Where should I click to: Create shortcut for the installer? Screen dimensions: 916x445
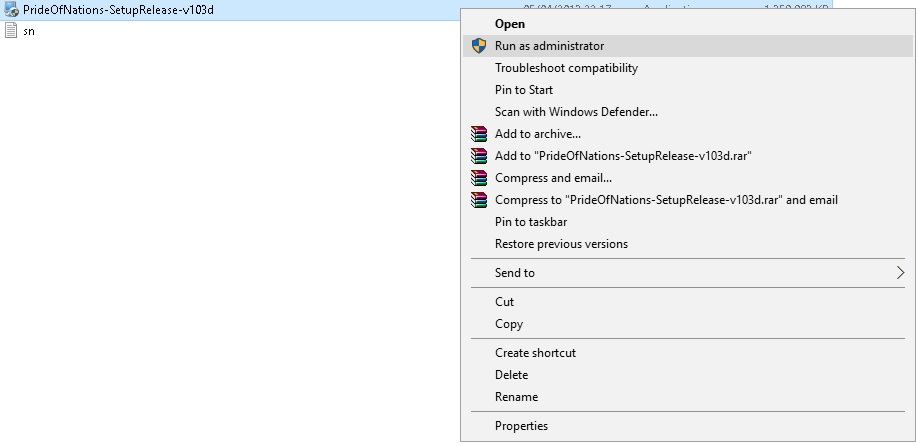[x=535, y=353]
